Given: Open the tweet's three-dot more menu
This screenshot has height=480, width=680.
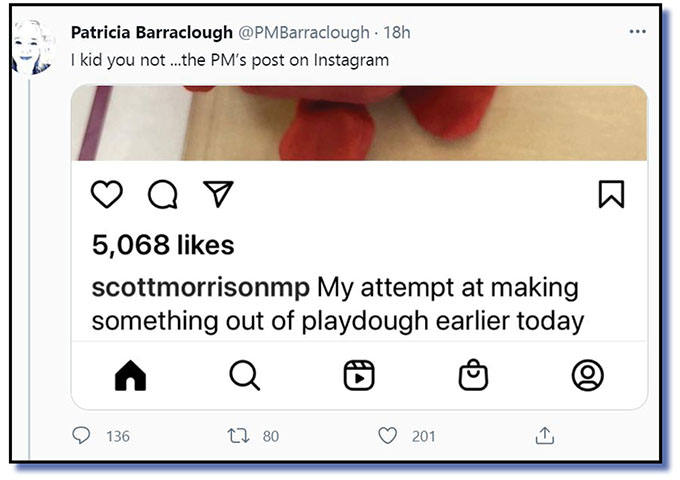Looking at the screenshot, I should (x=637, y=32).
